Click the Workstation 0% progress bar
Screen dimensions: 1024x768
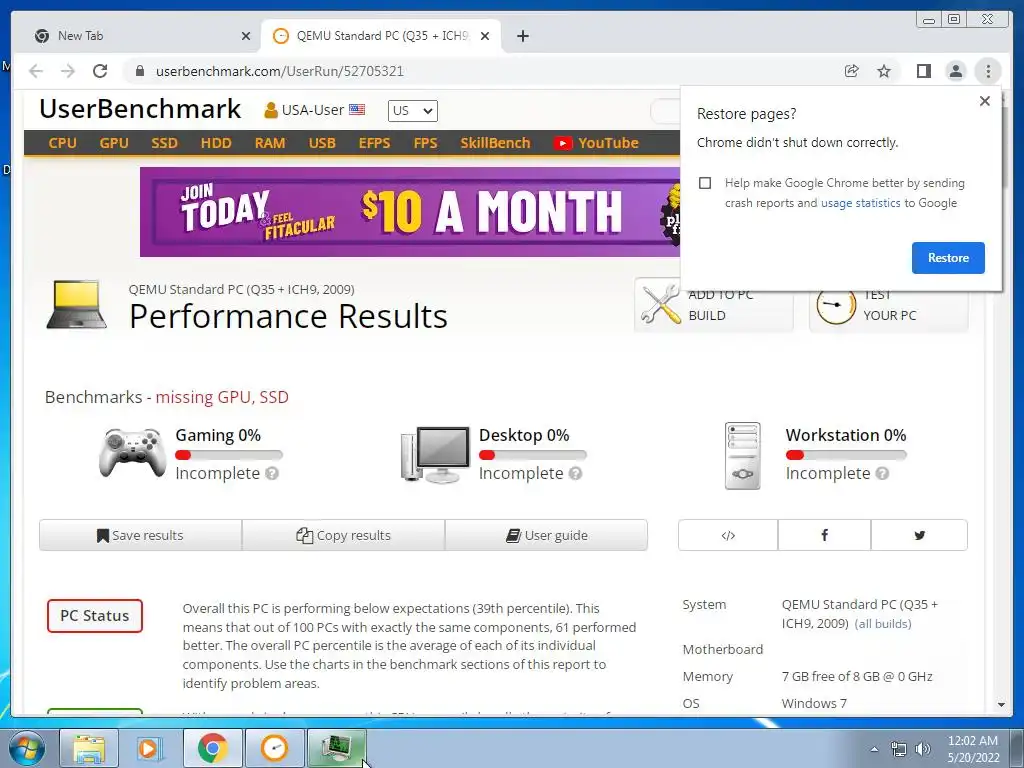(x=846, y=455)
